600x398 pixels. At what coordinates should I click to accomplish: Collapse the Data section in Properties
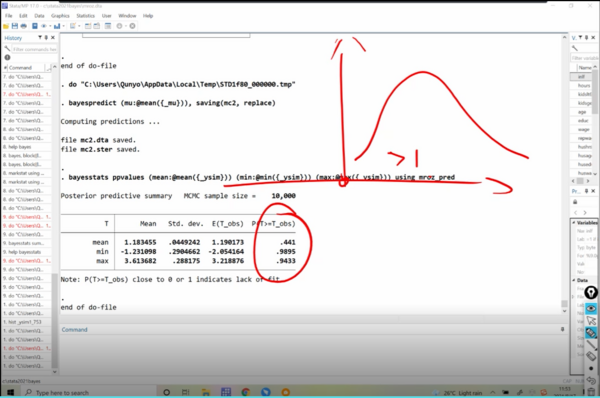point(574,280)
